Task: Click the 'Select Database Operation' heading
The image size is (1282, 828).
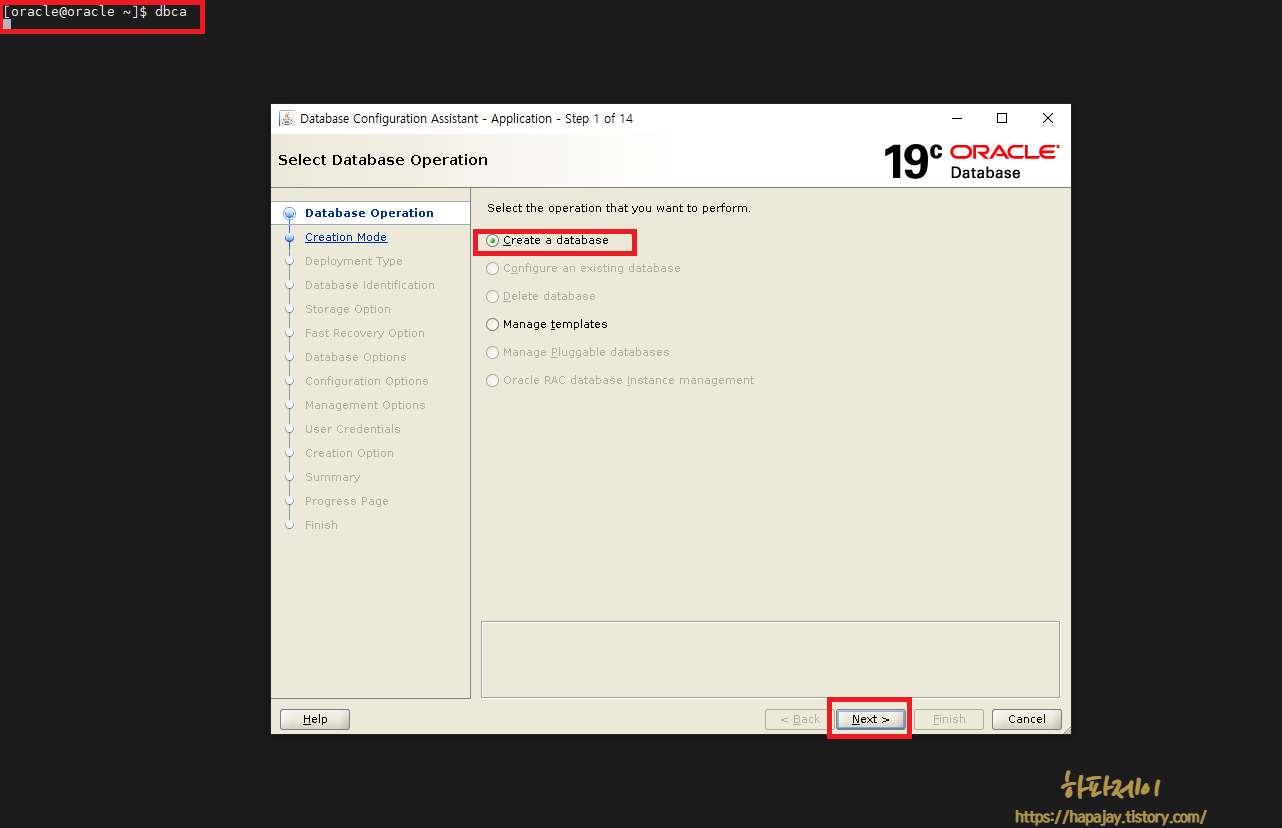Action: point(383,160)
